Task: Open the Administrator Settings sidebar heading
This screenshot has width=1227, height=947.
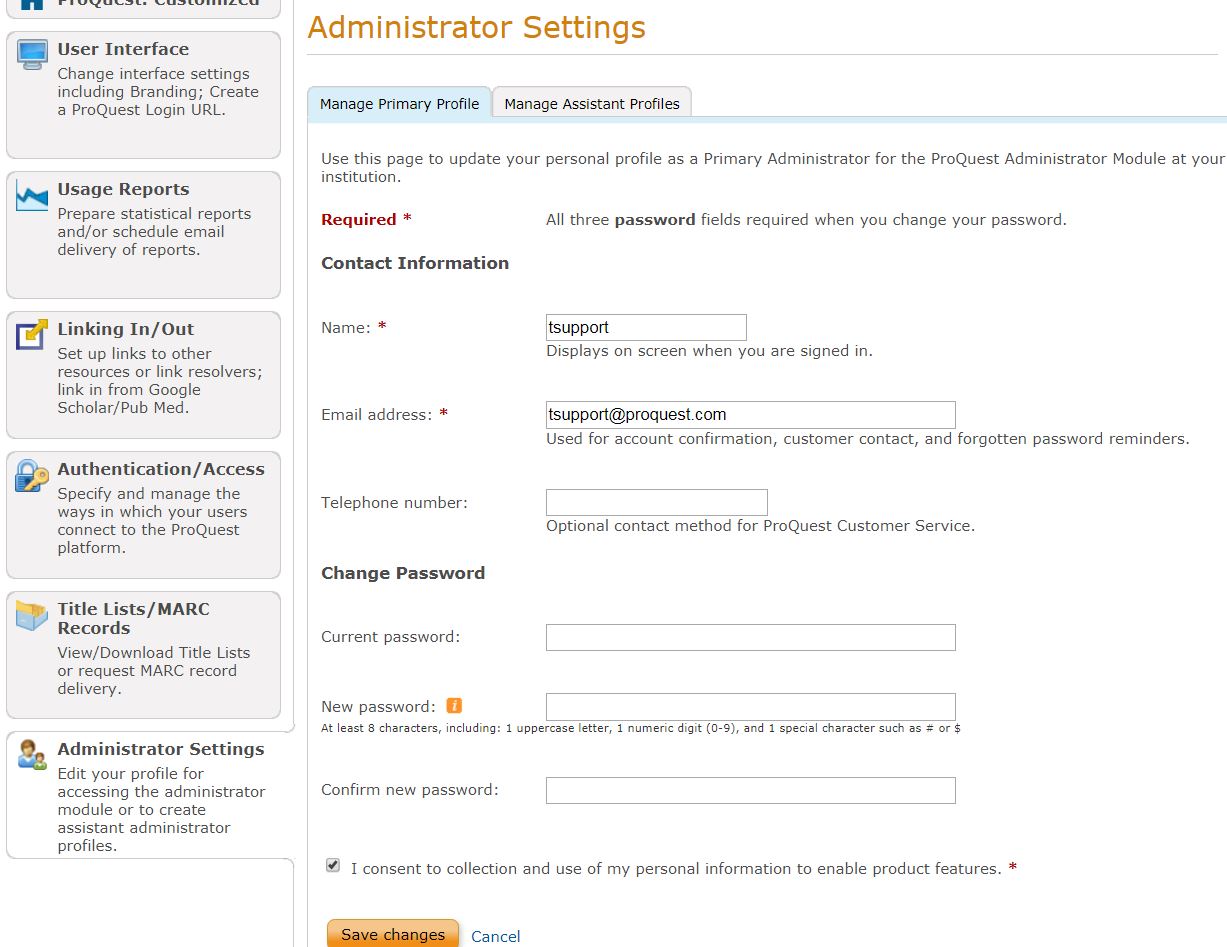Action: [x=161, y=749]
